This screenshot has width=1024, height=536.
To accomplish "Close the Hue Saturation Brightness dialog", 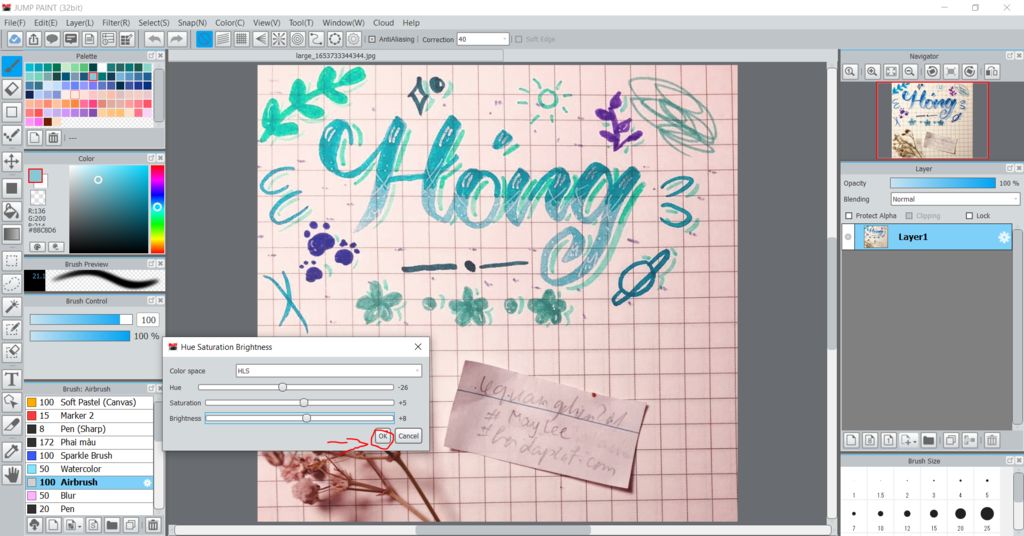I will (418, 347).
